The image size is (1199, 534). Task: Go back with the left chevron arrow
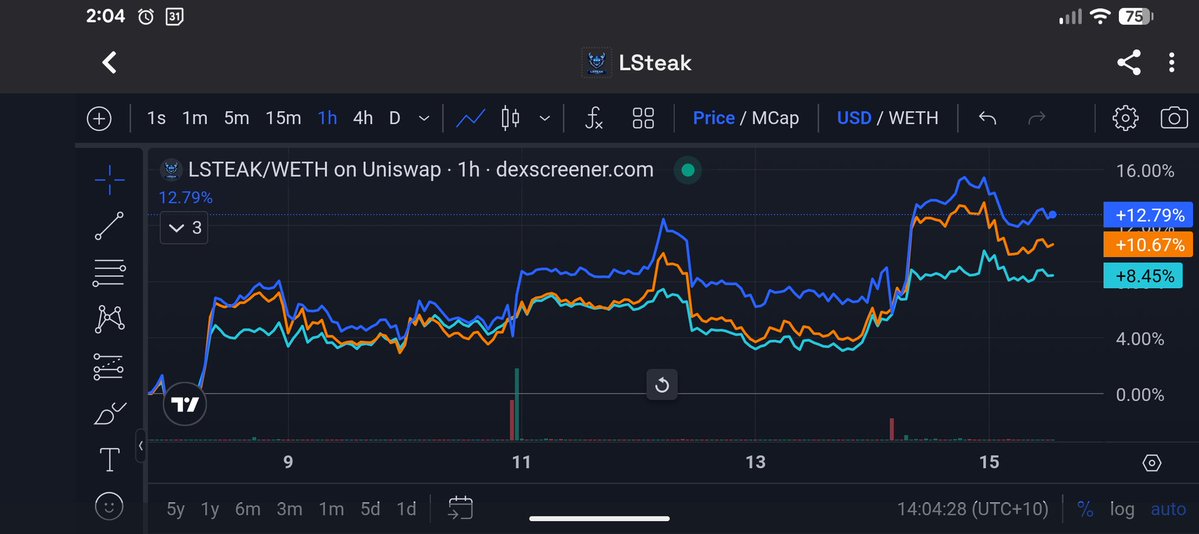point(109,63)
